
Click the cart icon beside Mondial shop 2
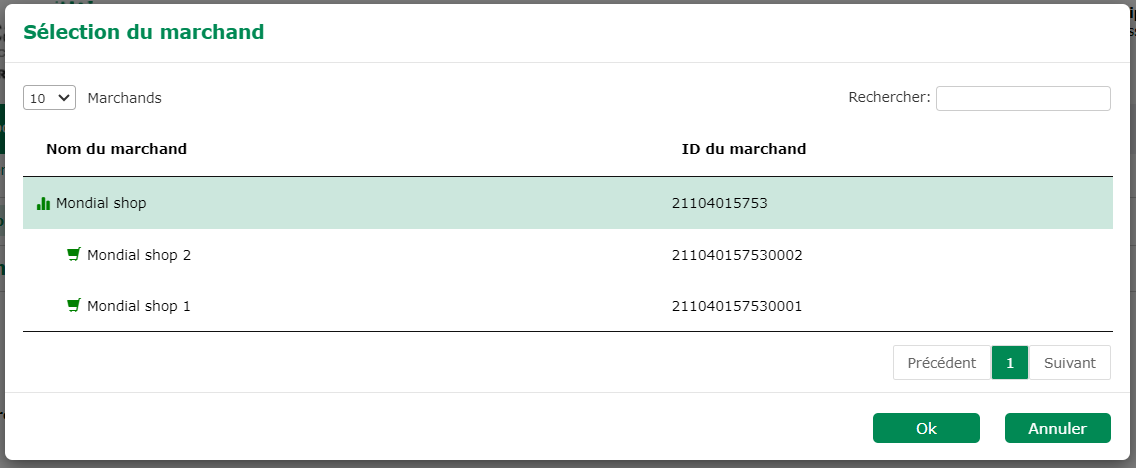coord(73,254)
